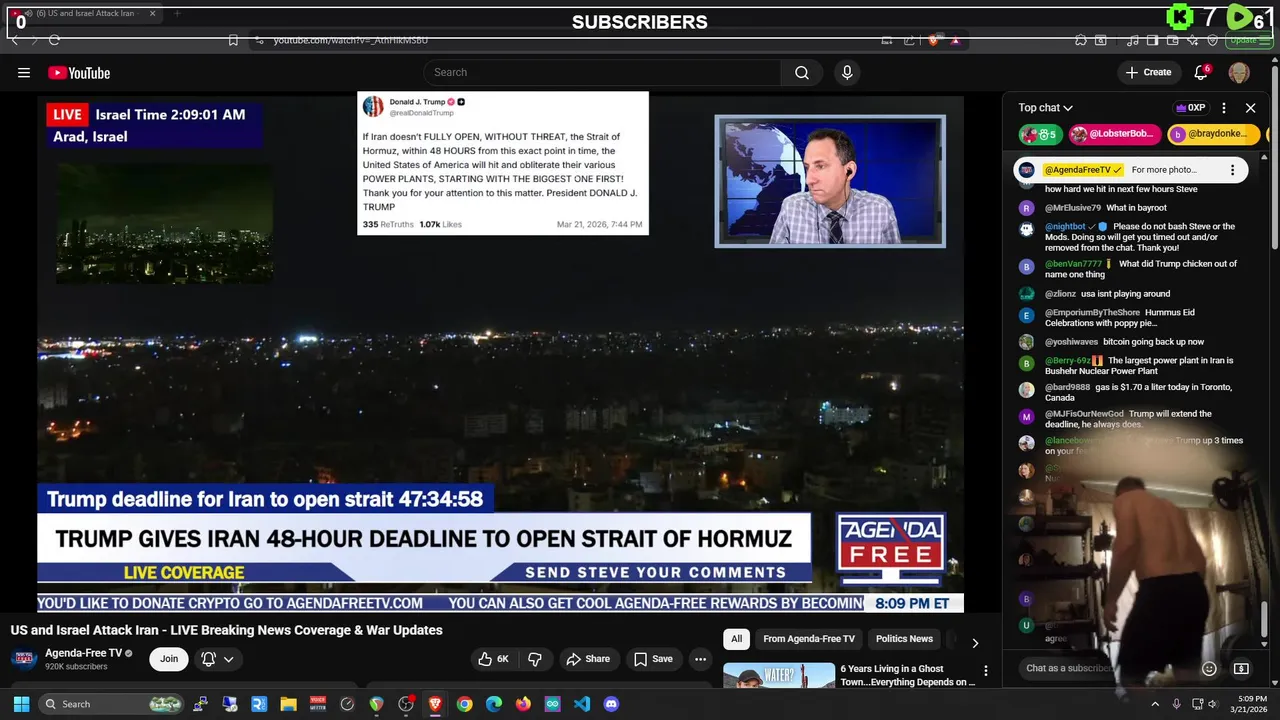The image size is (1280, 720).
Task: Open YouTube notifications bell
Action: (1202, 72)
